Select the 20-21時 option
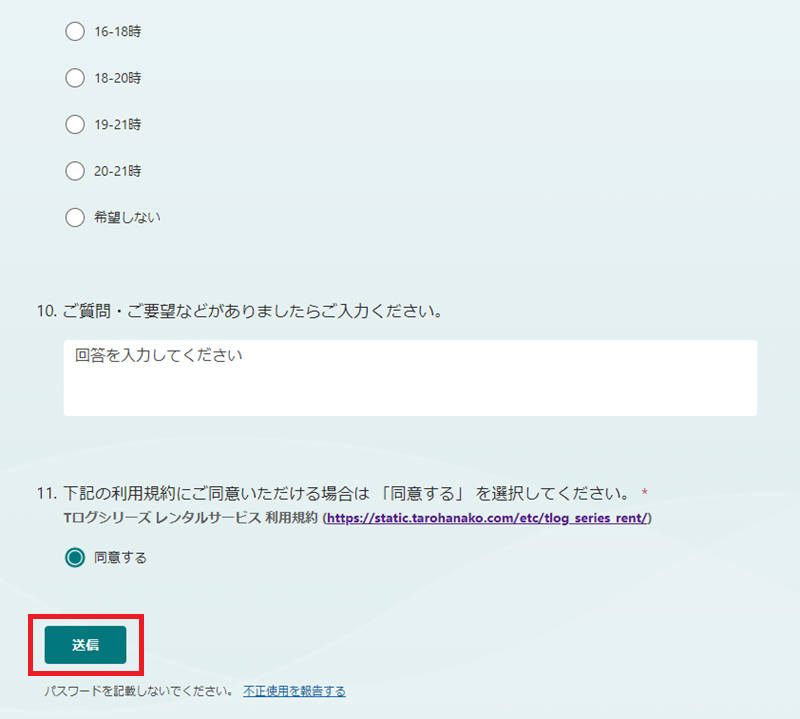Screen dimensions: 800x719 pos(75,171)
